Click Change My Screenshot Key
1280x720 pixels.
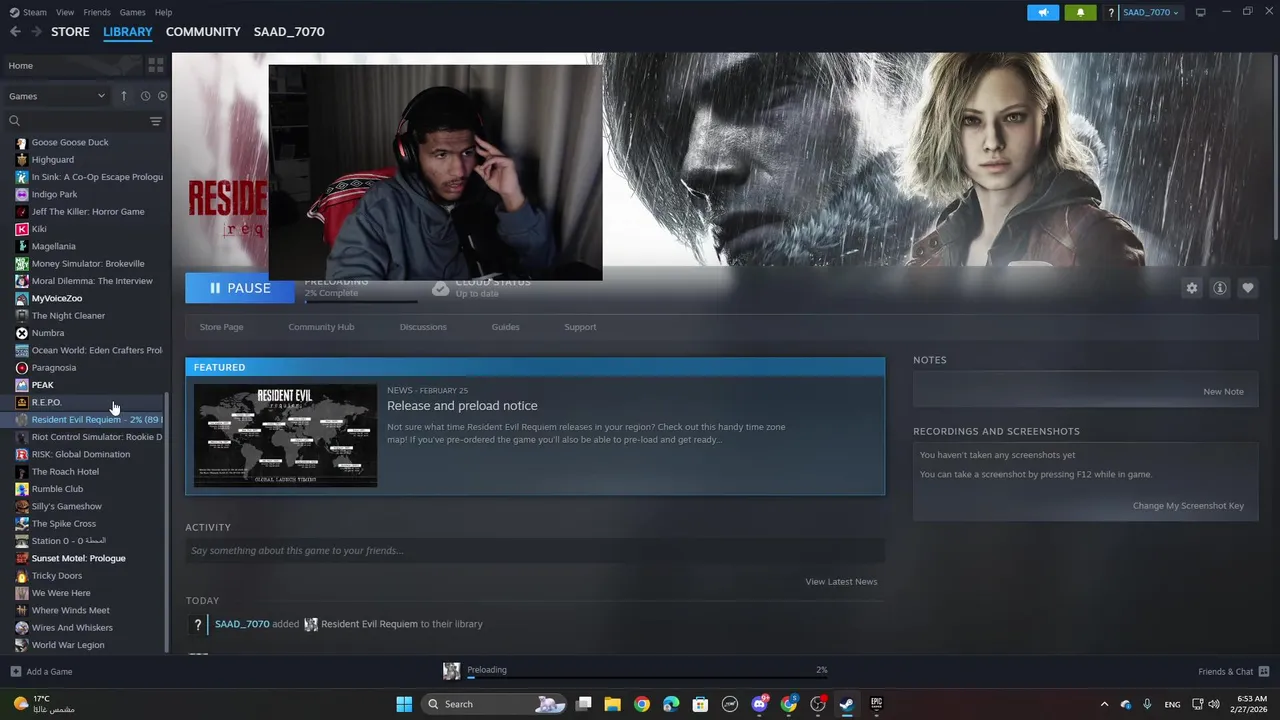(x=1188, y=506)
